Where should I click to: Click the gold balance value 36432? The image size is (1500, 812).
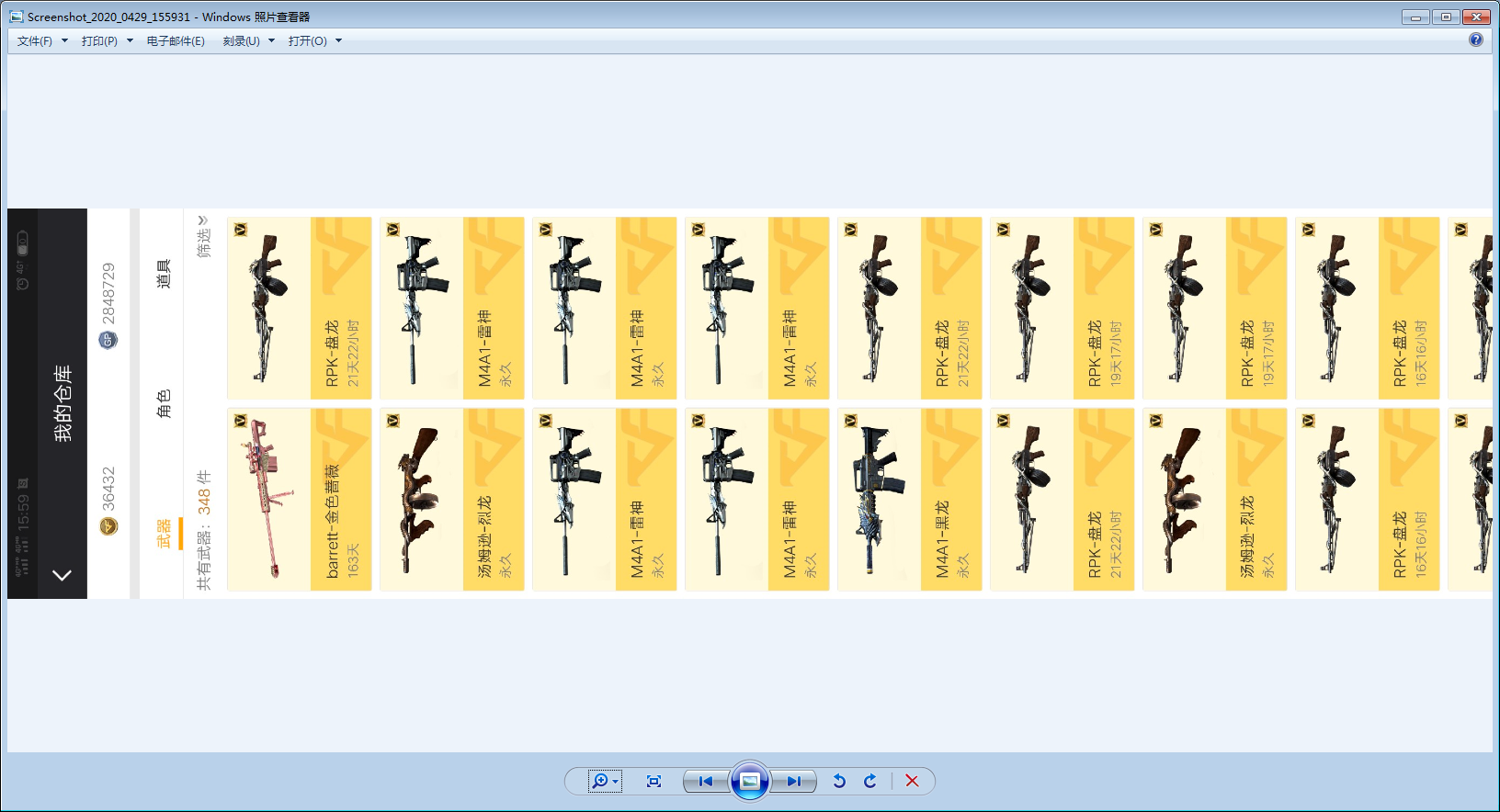(108, 489)
